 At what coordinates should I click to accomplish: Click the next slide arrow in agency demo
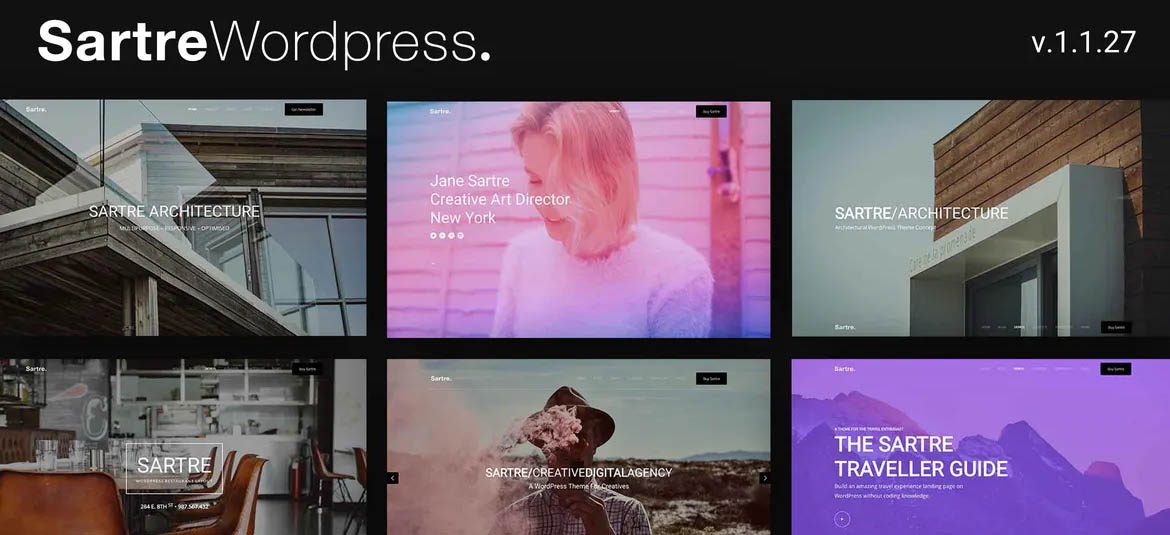click(x=764, y=478)
